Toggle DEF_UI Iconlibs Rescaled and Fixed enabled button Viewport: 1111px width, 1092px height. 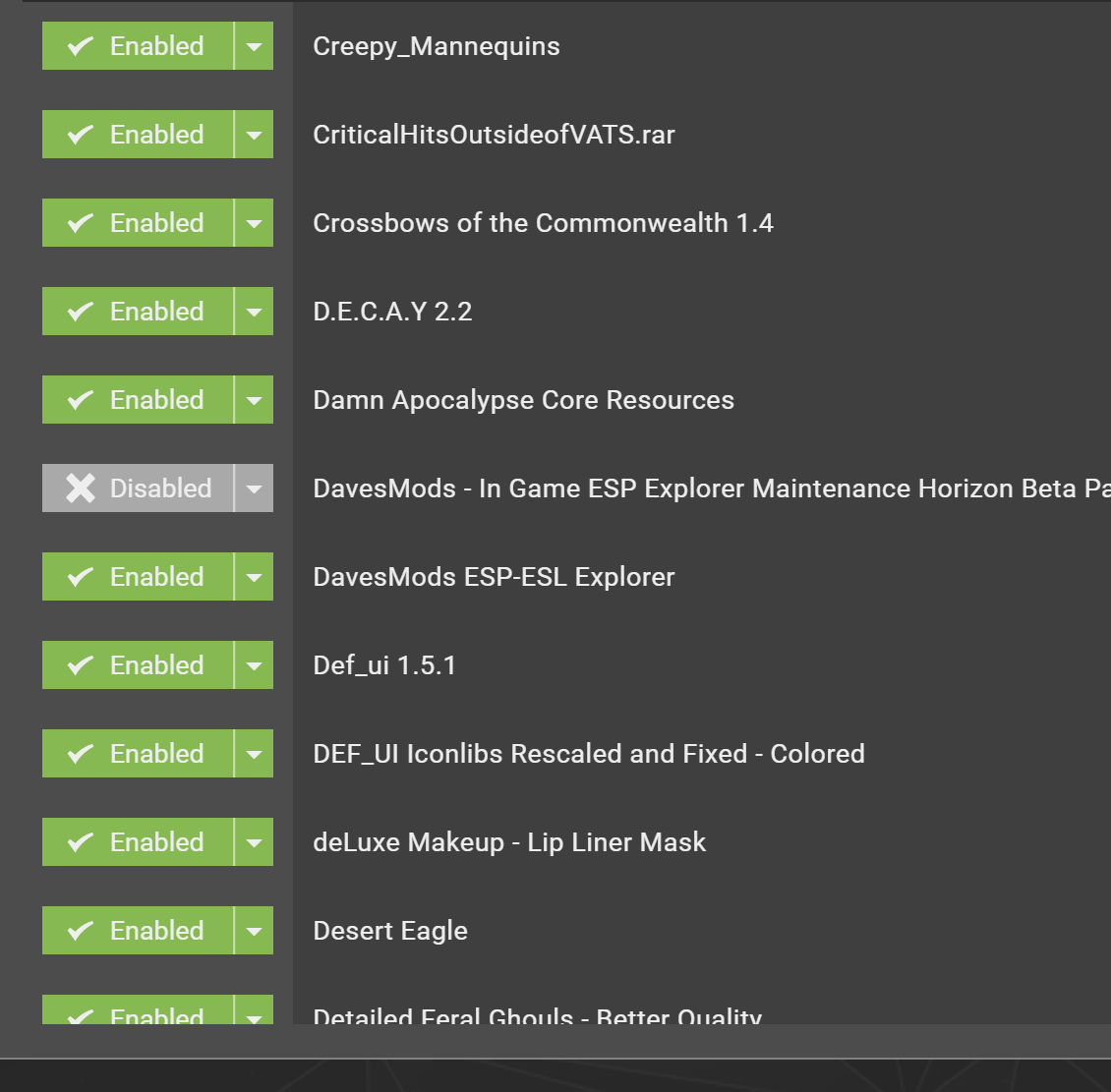pyautogui.click(x=138, y=754)
